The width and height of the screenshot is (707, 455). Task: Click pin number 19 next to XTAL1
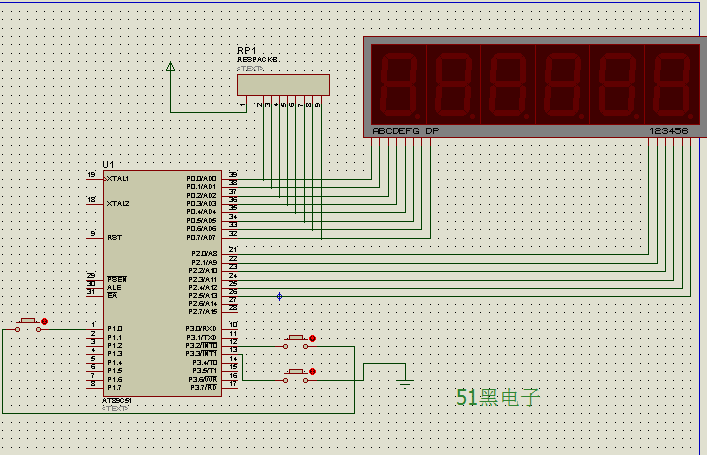[92, 175]
